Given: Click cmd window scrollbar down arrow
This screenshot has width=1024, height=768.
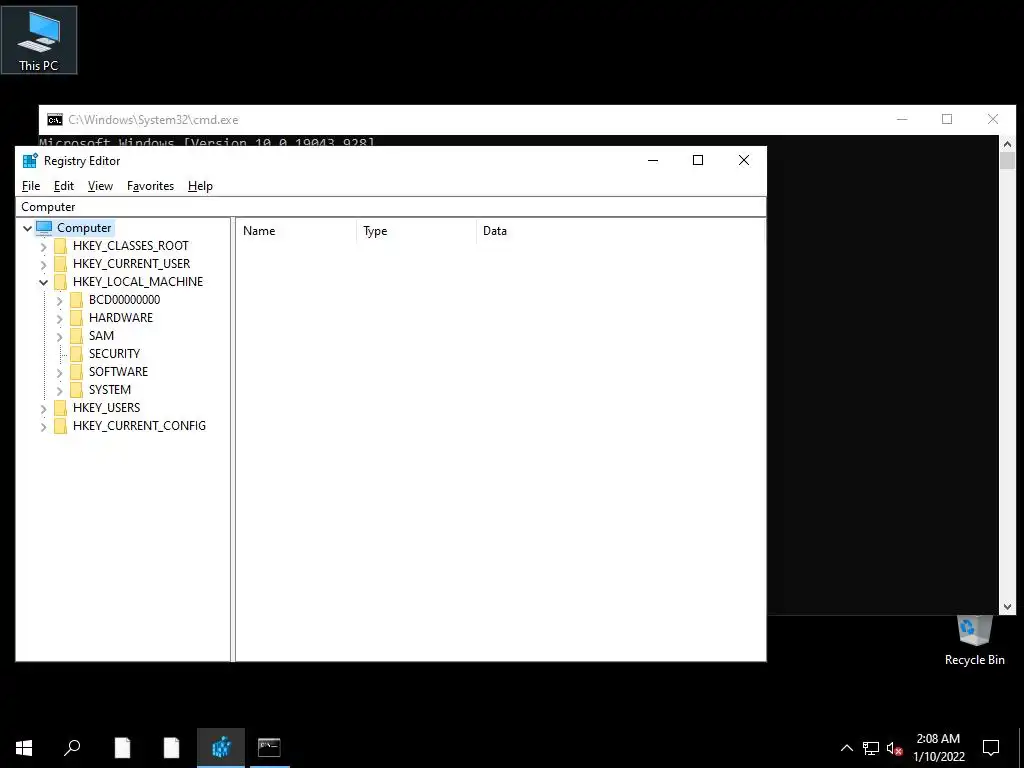Looking at the screenshot, I should tap(1007, 607).
